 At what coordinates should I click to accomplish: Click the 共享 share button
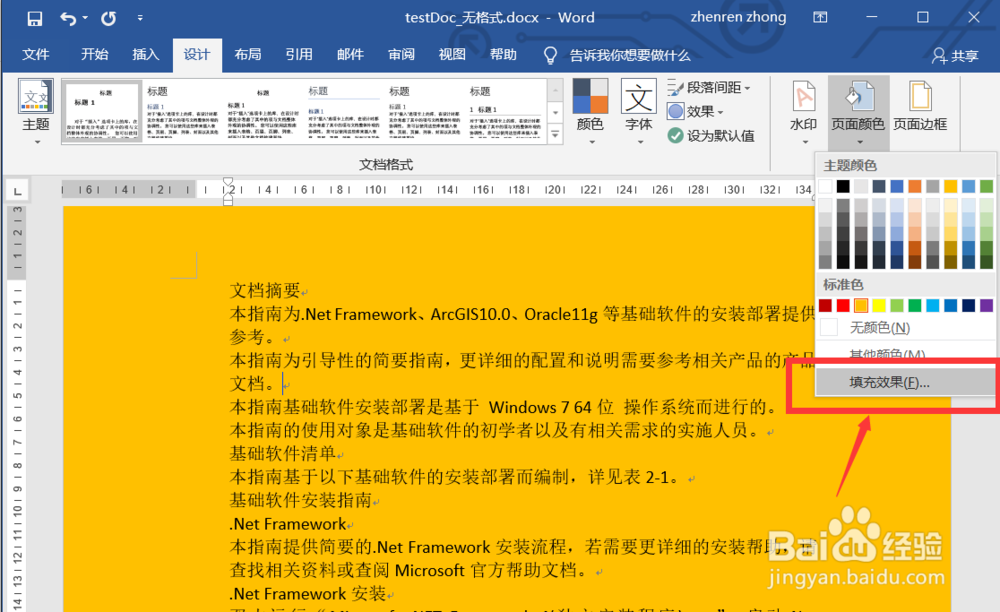click(x=955, y=56)
